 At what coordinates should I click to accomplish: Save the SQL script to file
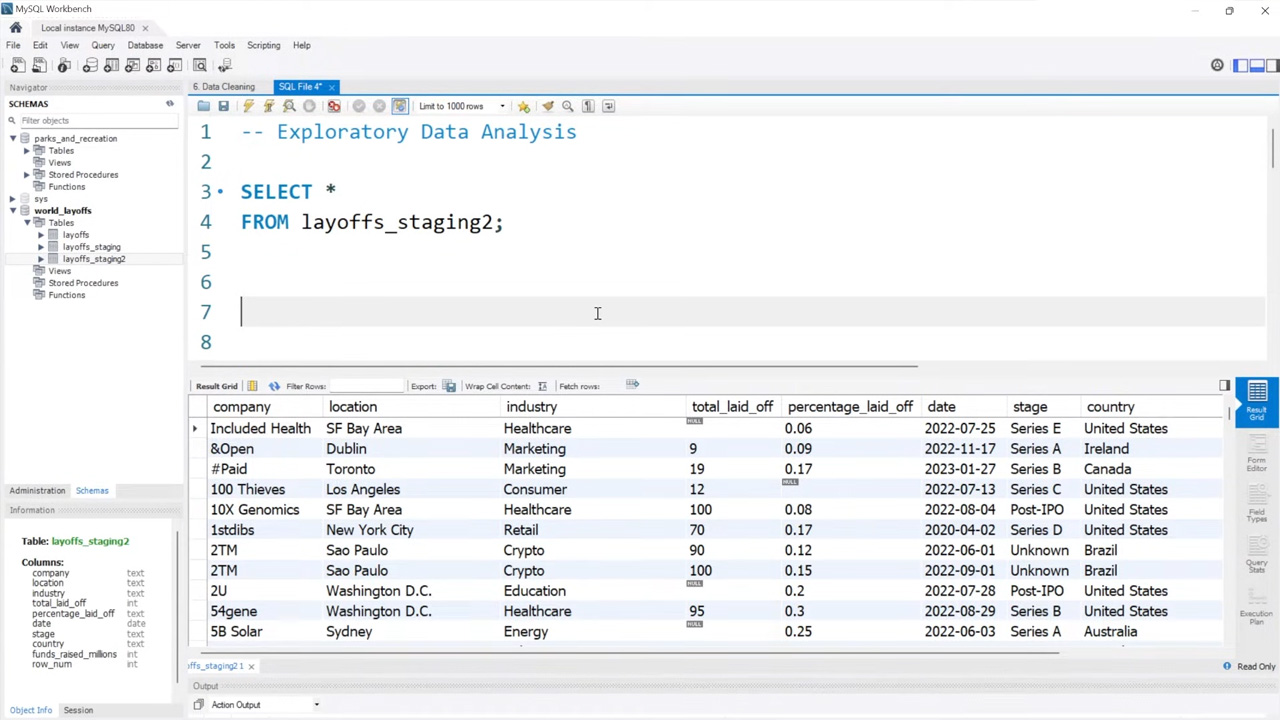224,106
